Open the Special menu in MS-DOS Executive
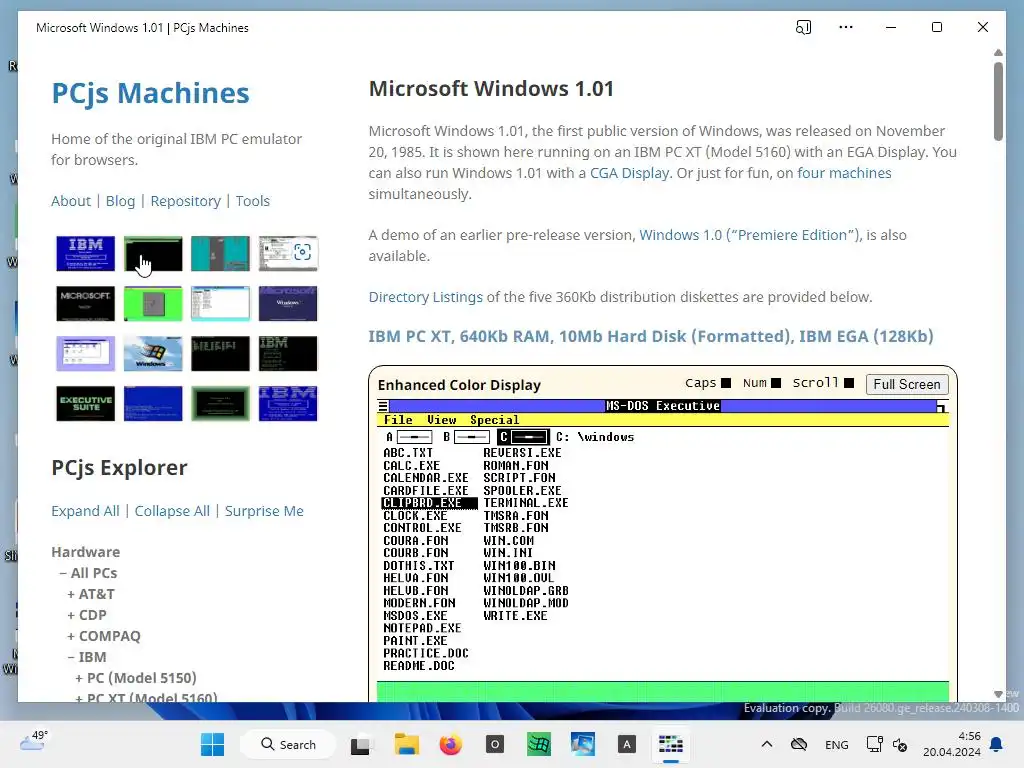1024x768 pixels. [494, 420]
